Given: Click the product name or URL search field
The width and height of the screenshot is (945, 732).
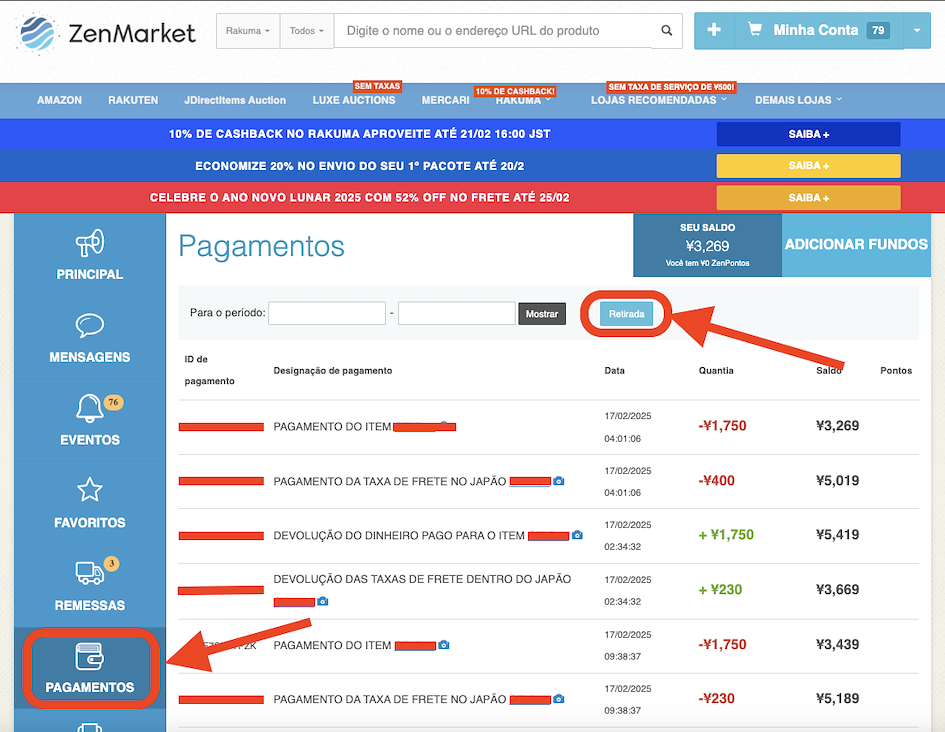Looking at the screenshot, I should pos(493,31).
